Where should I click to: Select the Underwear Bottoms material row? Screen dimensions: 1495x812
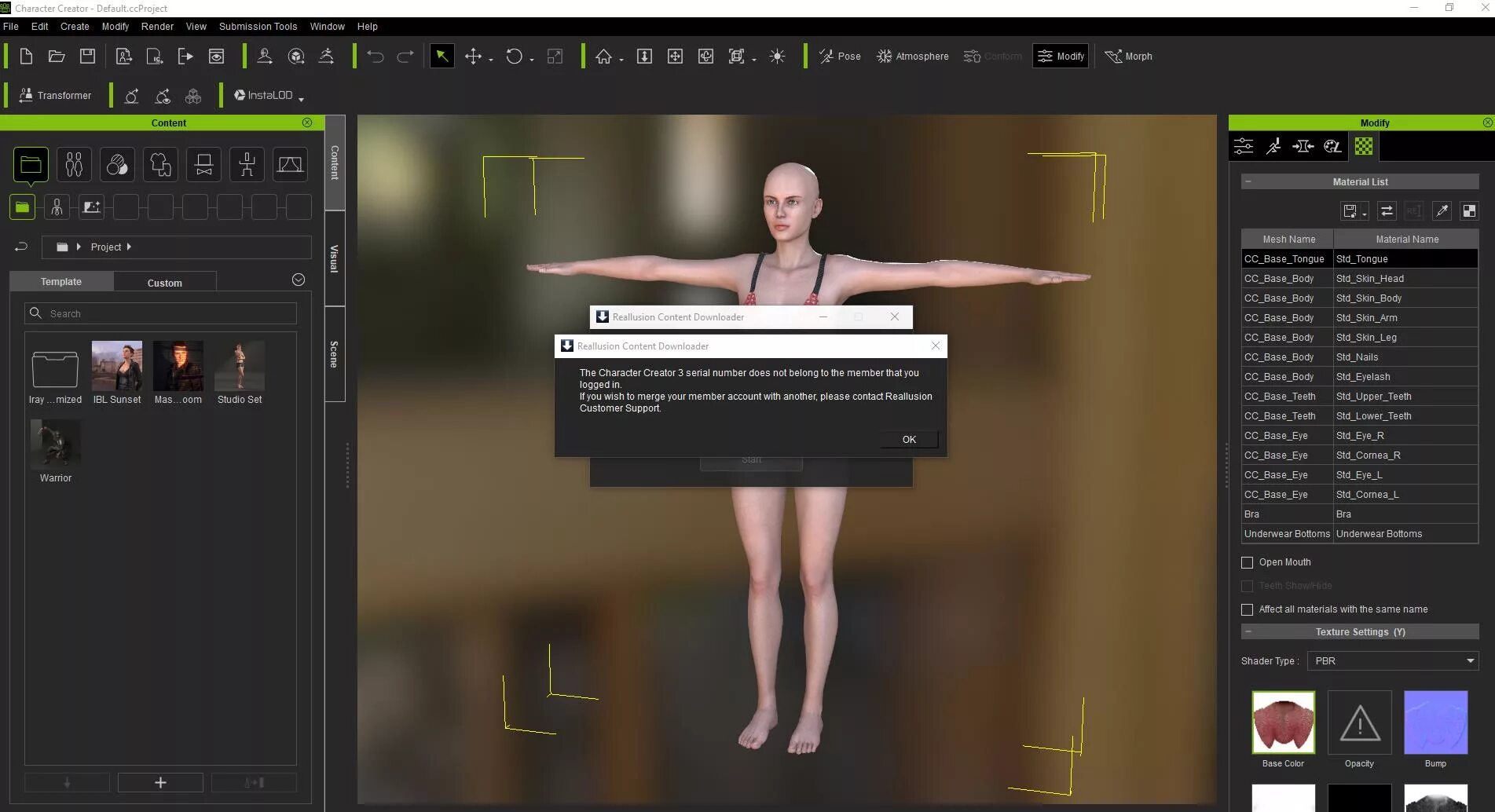(1359, 534)
